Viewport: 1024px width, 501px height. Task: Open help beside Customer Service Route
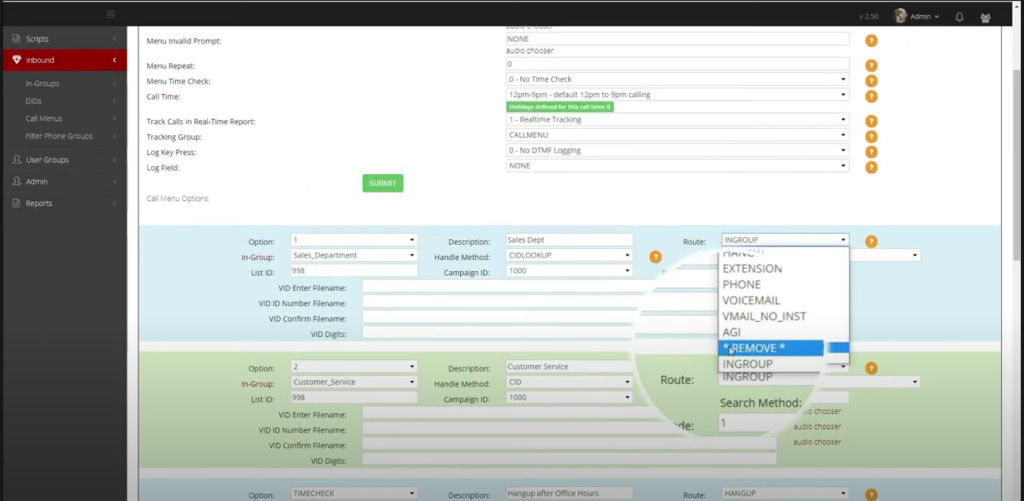click(x=871, y=368)
